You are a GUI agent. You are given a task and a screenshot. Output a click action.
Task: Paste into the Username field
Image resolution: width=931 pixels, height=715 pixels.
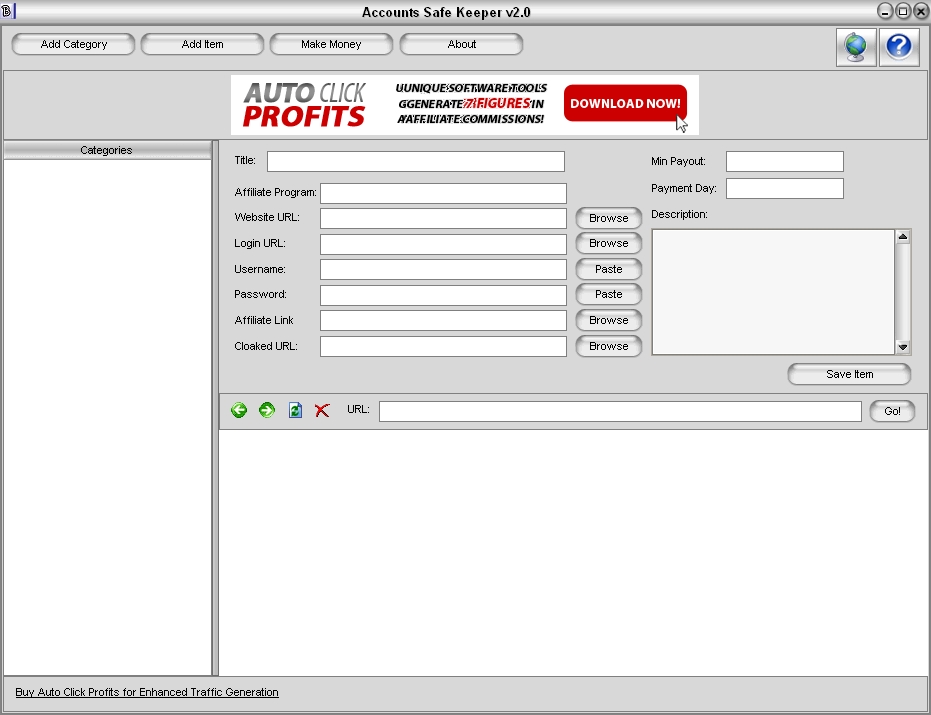[609, 269]
